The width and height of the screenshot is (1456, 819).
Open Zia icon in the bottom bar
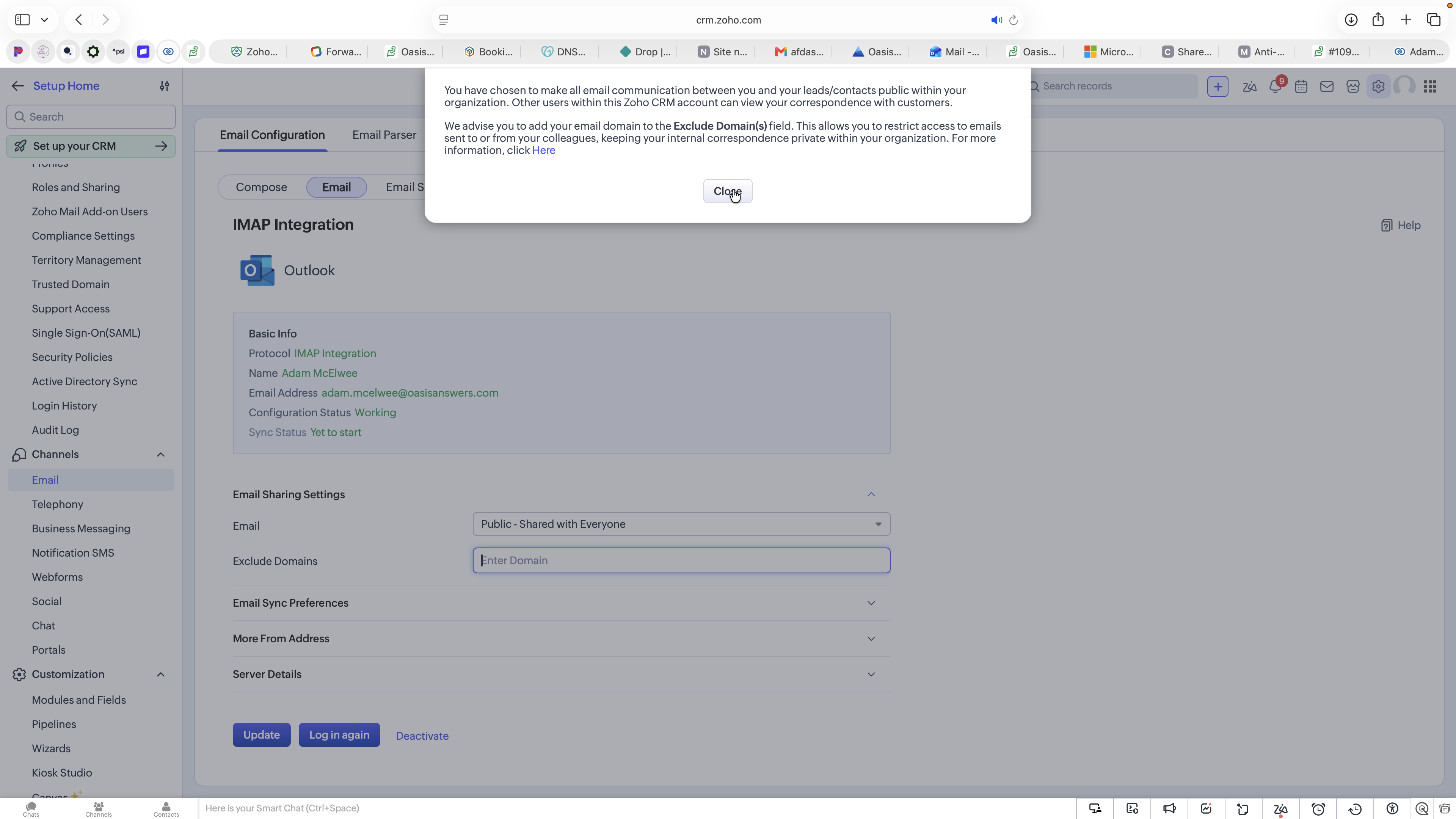[1280, 809]
